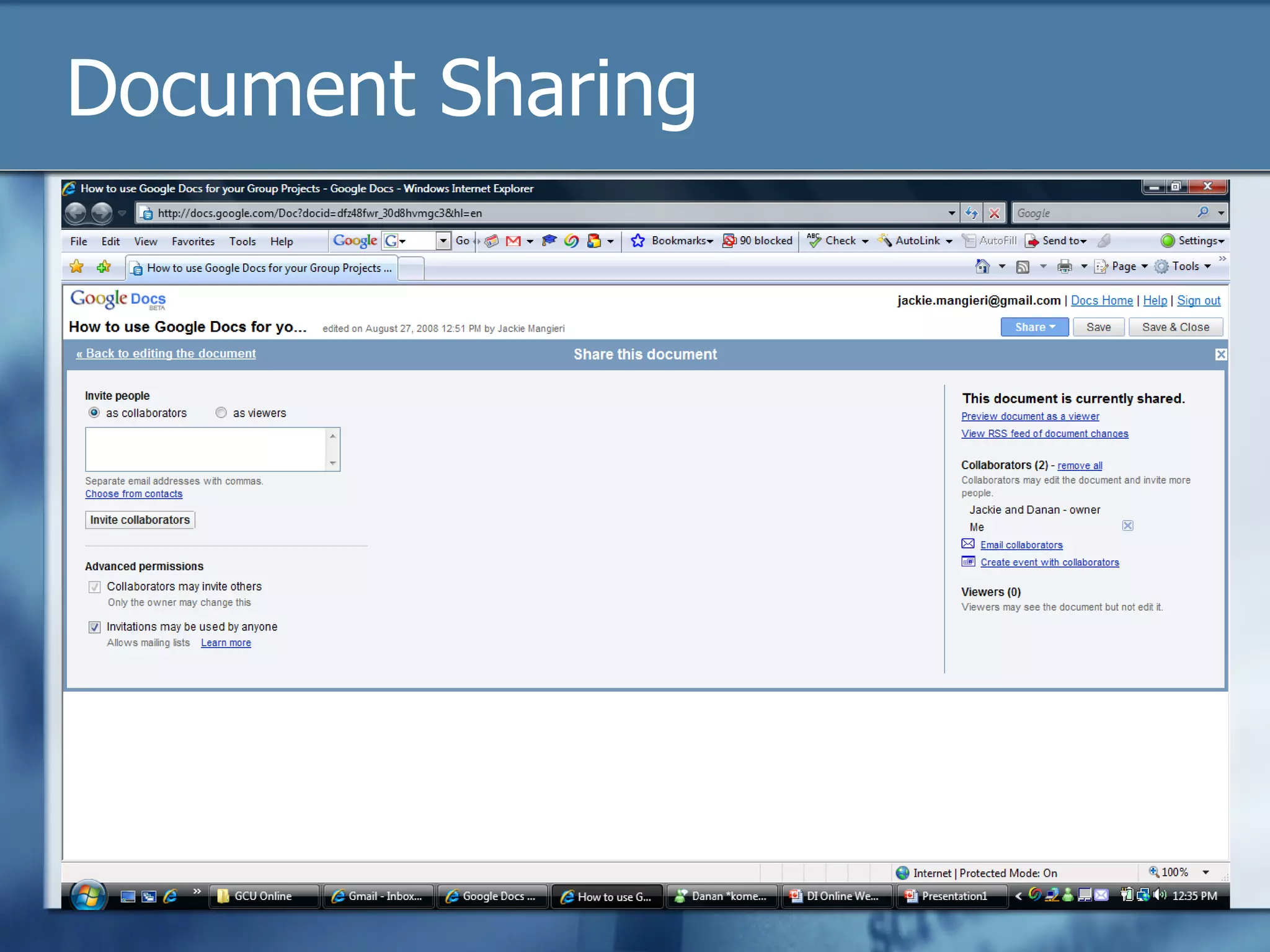Expand the Bookmarks dropdown

pyautogui.click(x=710, y=242)
